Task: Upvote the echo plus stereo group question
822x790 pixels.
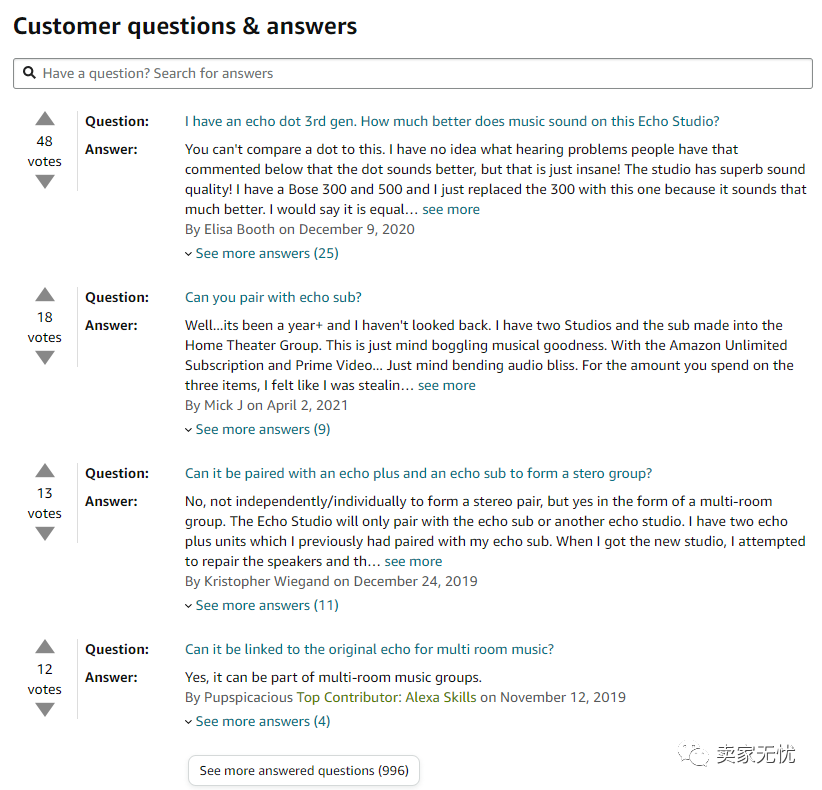Action: pos(45,471)
